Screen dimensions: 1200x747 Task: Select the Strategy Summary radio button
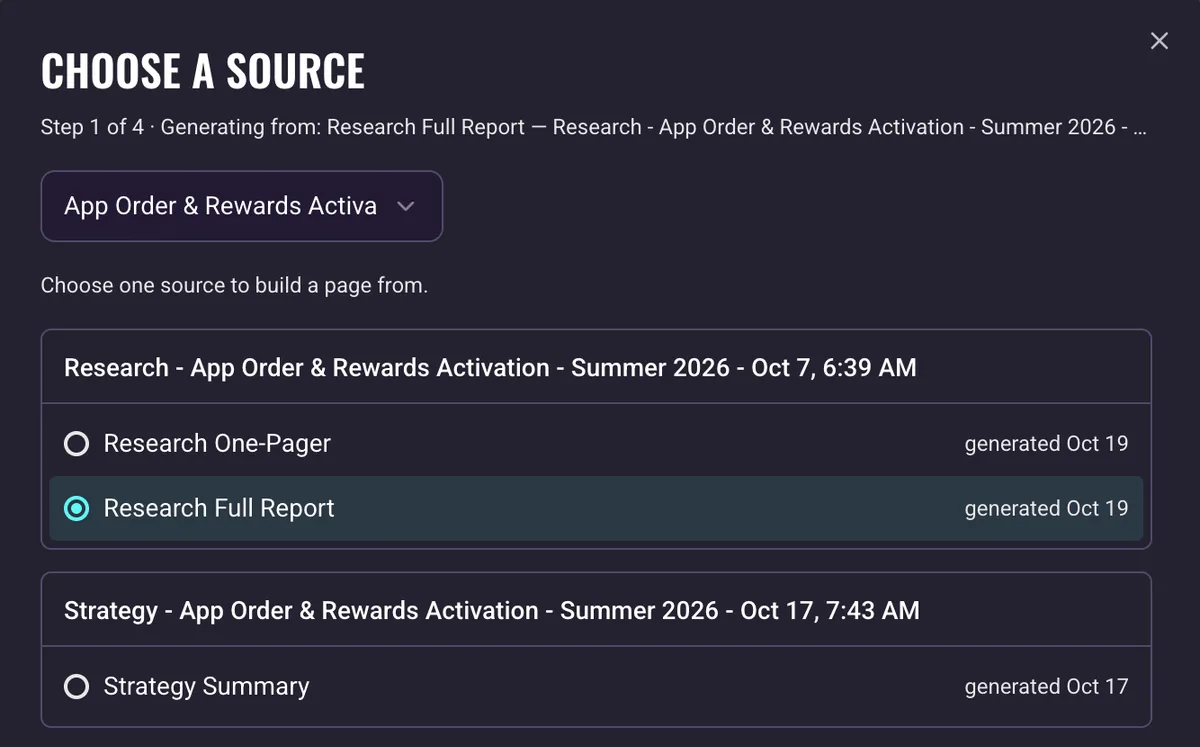[76, 687]
